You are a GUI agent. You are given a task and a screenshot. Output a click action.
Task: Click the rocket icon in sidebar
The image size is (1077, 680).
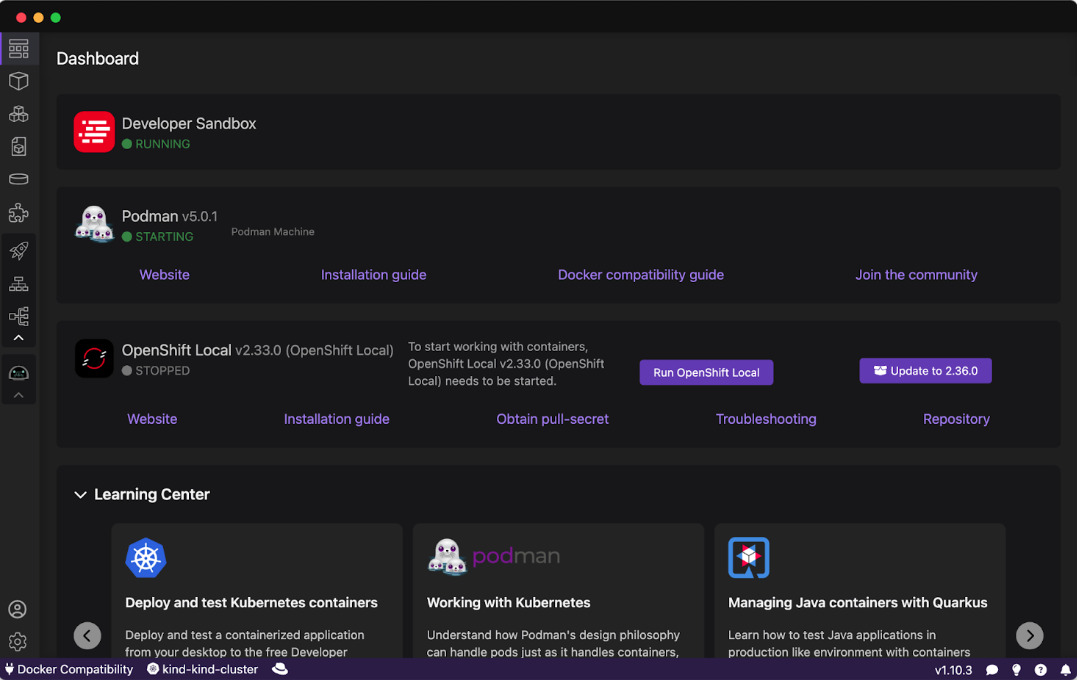pyautogui.click(x=18, y=251)
